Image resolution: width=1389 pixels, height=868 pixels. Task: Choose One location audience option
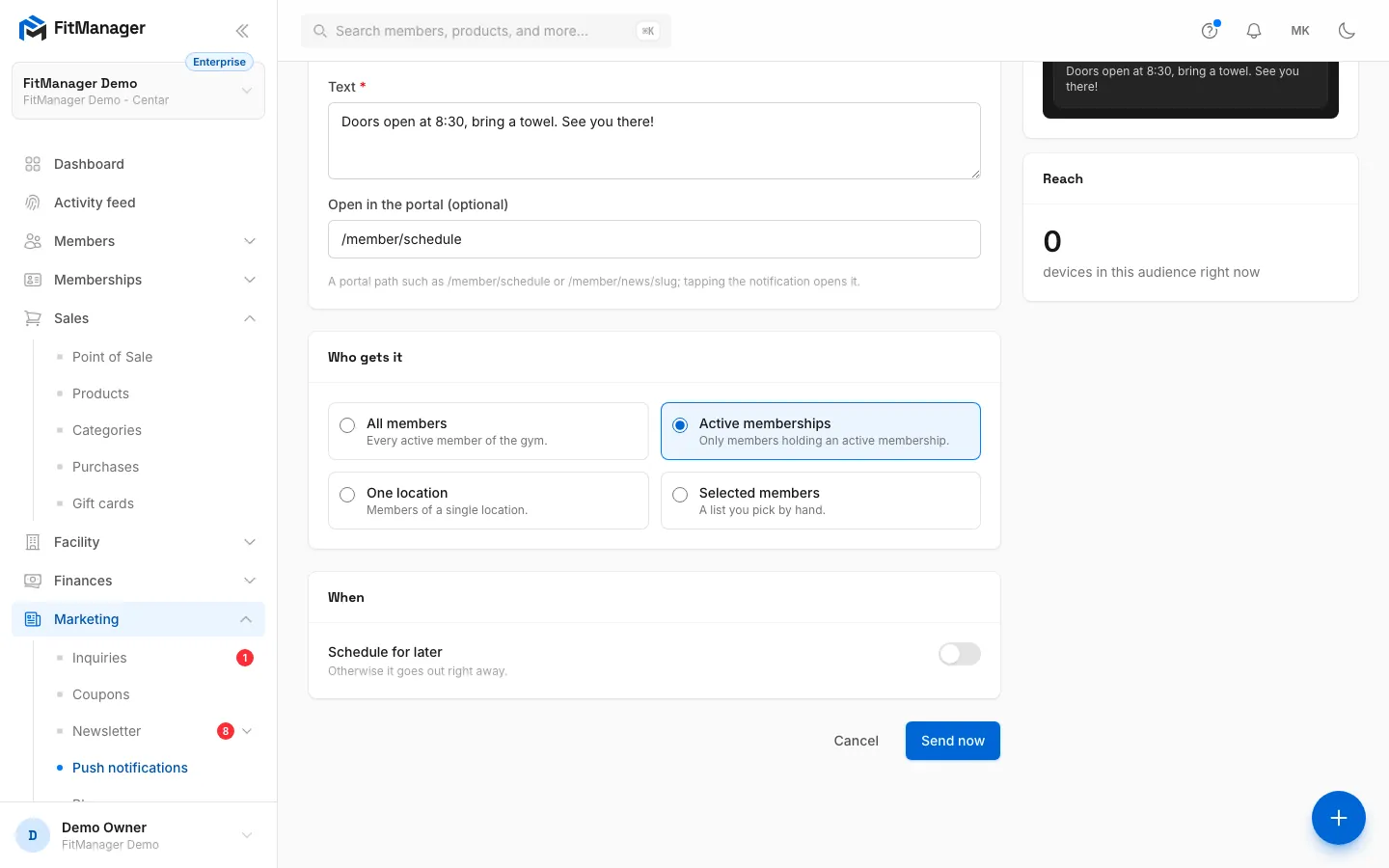pyautogui.click(x=488, y=501)
